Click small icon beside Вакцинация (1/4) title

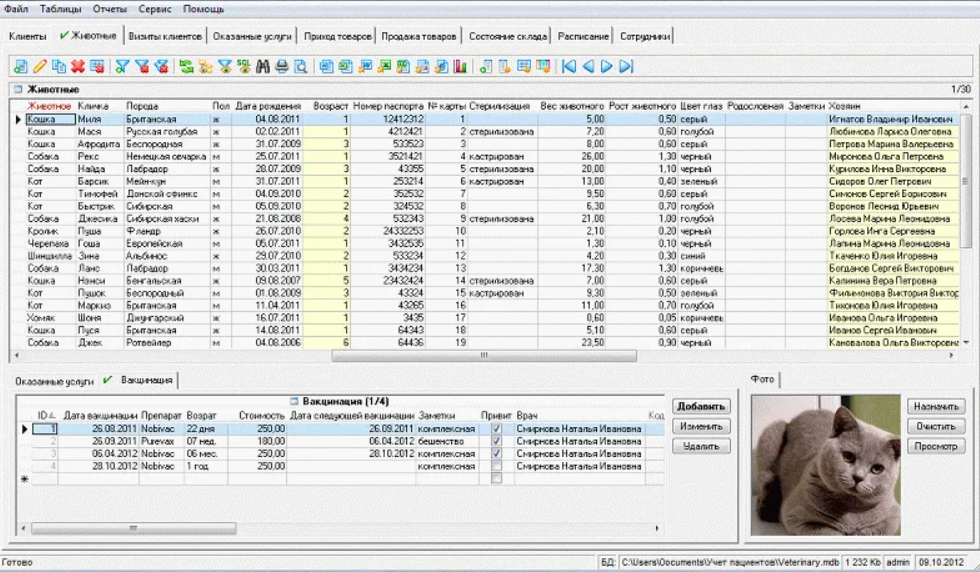pyautogui.click(x=294, y=401)
